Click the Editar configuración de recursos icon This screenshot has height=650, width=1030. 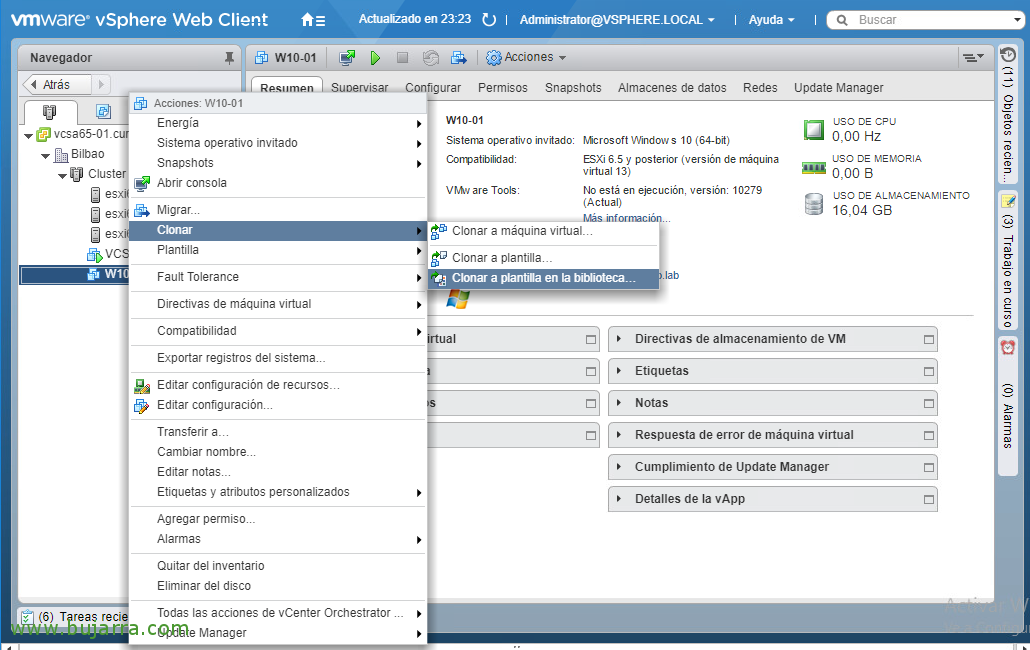(142, 385)
